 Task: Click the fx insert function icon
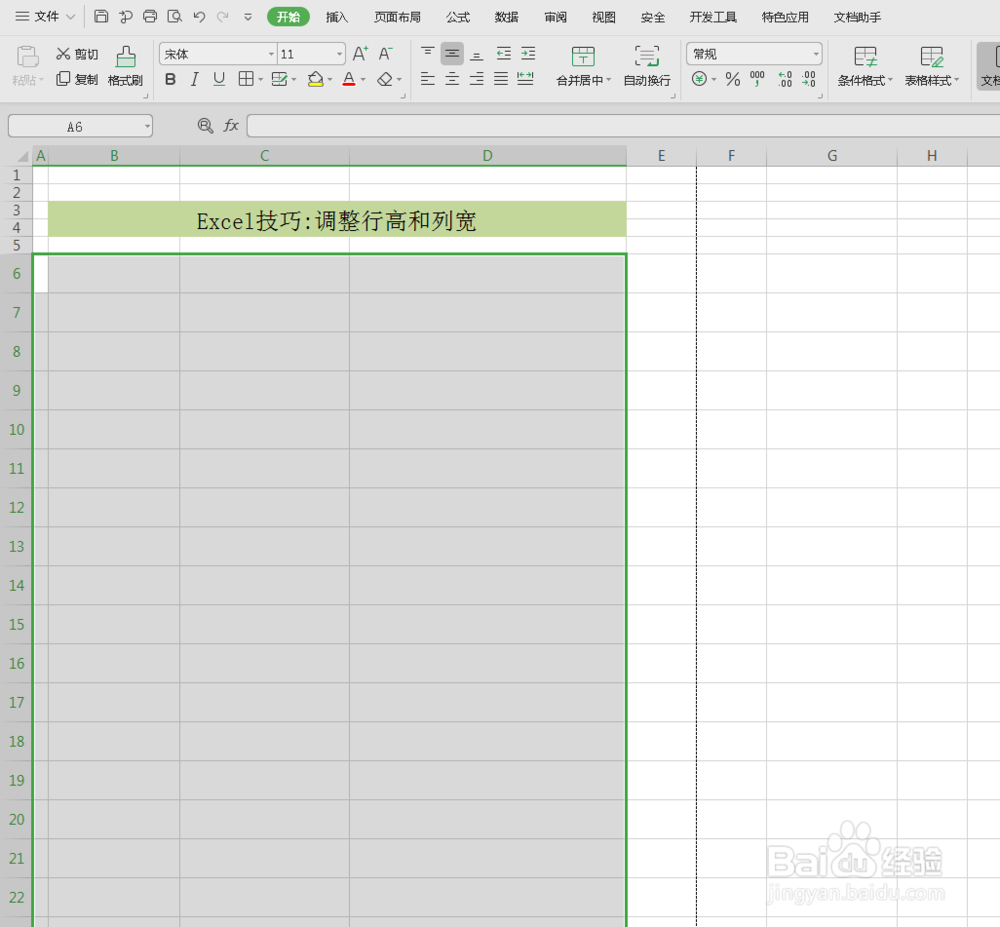click(231, 126)
